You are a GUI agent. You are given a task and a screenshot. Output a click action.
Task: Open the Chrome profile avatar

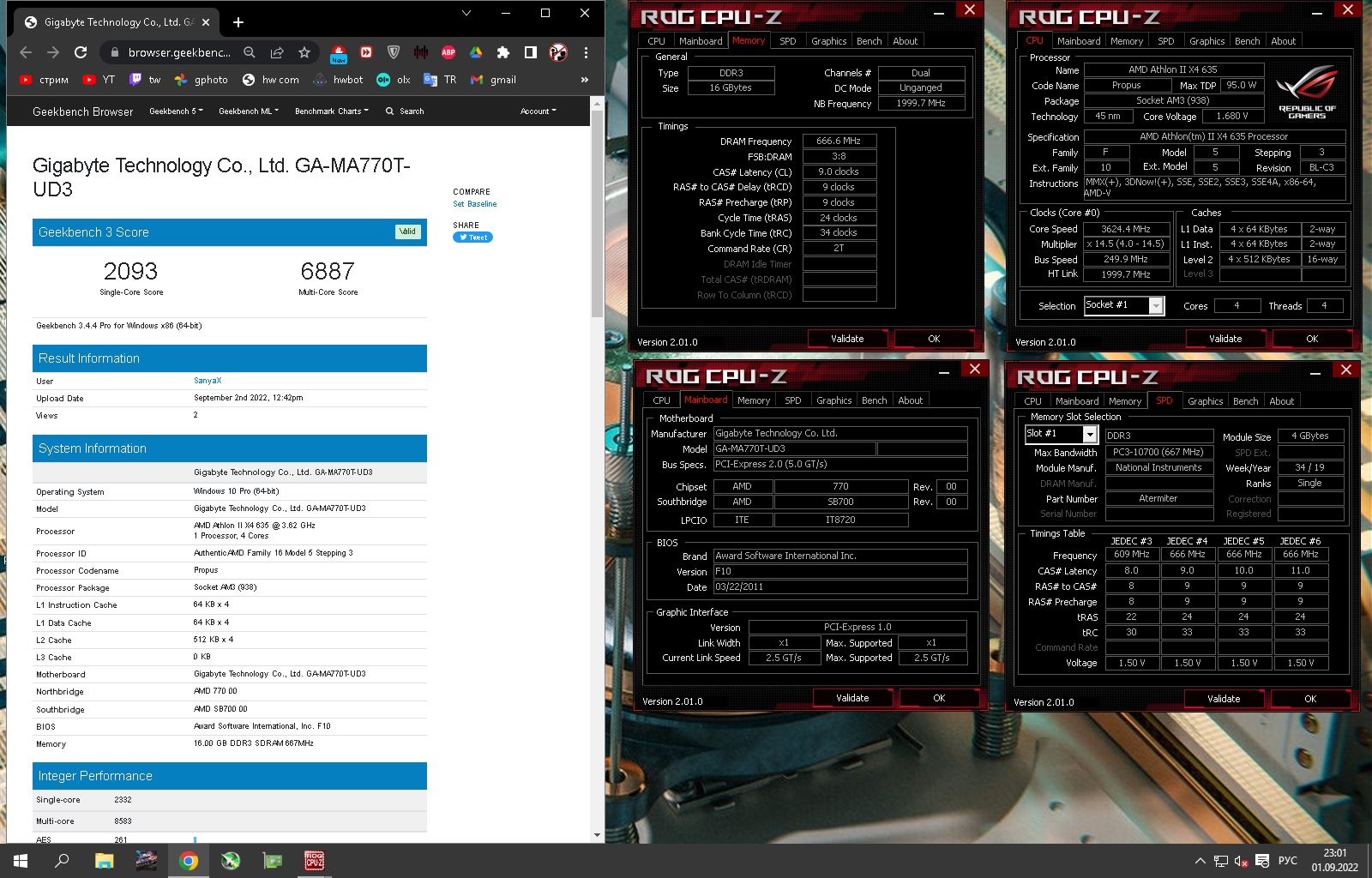tap(558, 52)
